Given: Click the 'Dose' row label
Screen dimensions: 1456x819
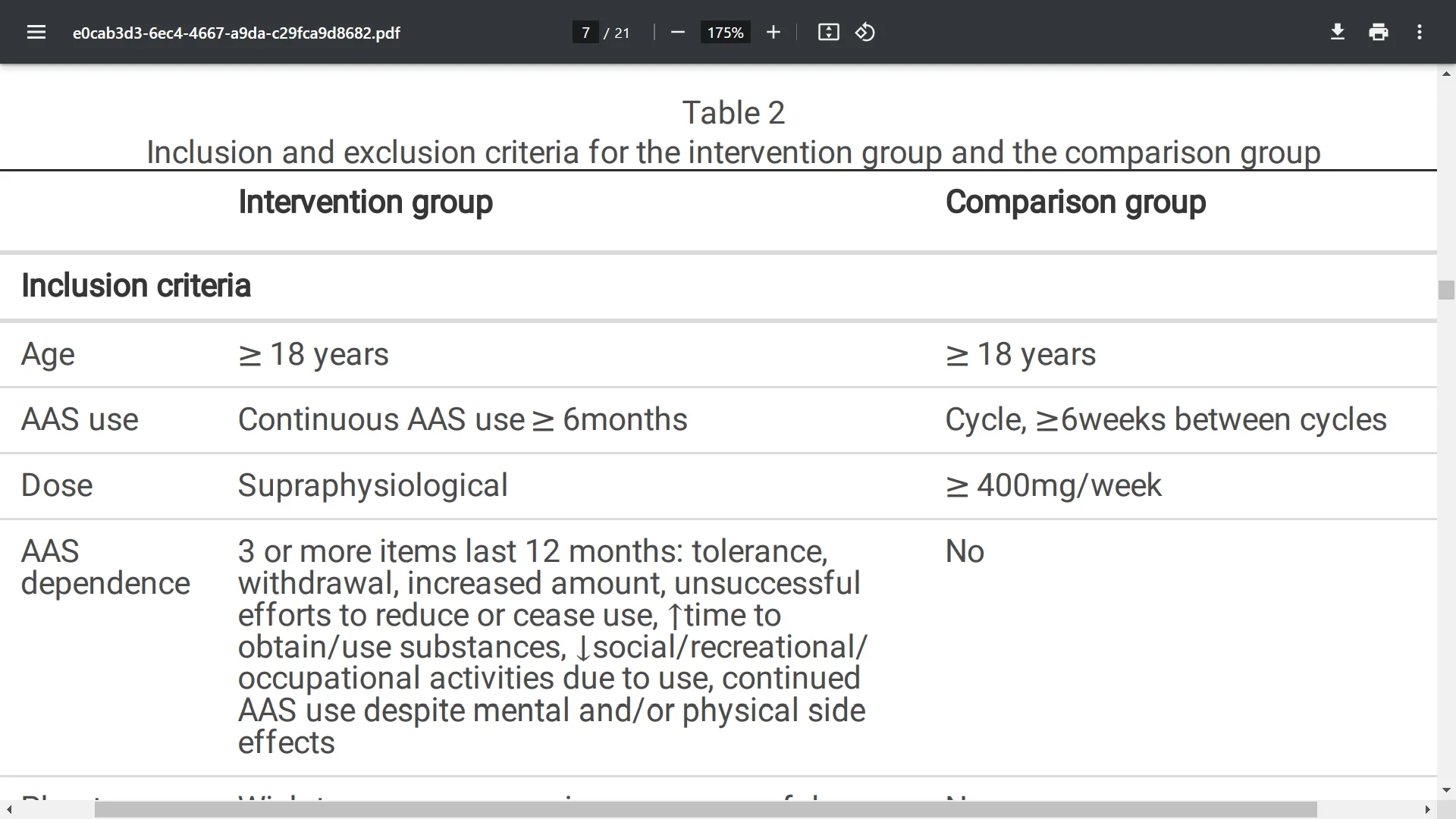Looking at the screenshot, I should coord(57,486).
